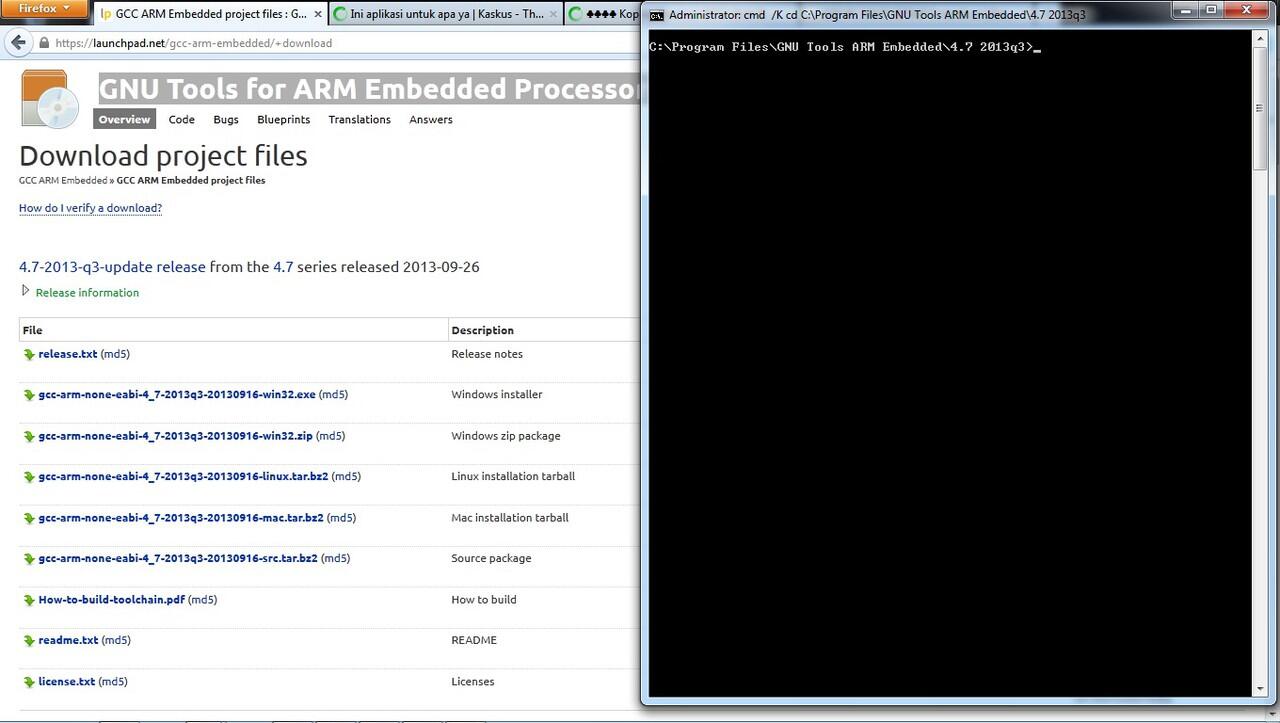Click the download arrow icon beside win32.zip
This screenshot has width=1280, height=723.
pyautogui.click(x=29, y=436)
